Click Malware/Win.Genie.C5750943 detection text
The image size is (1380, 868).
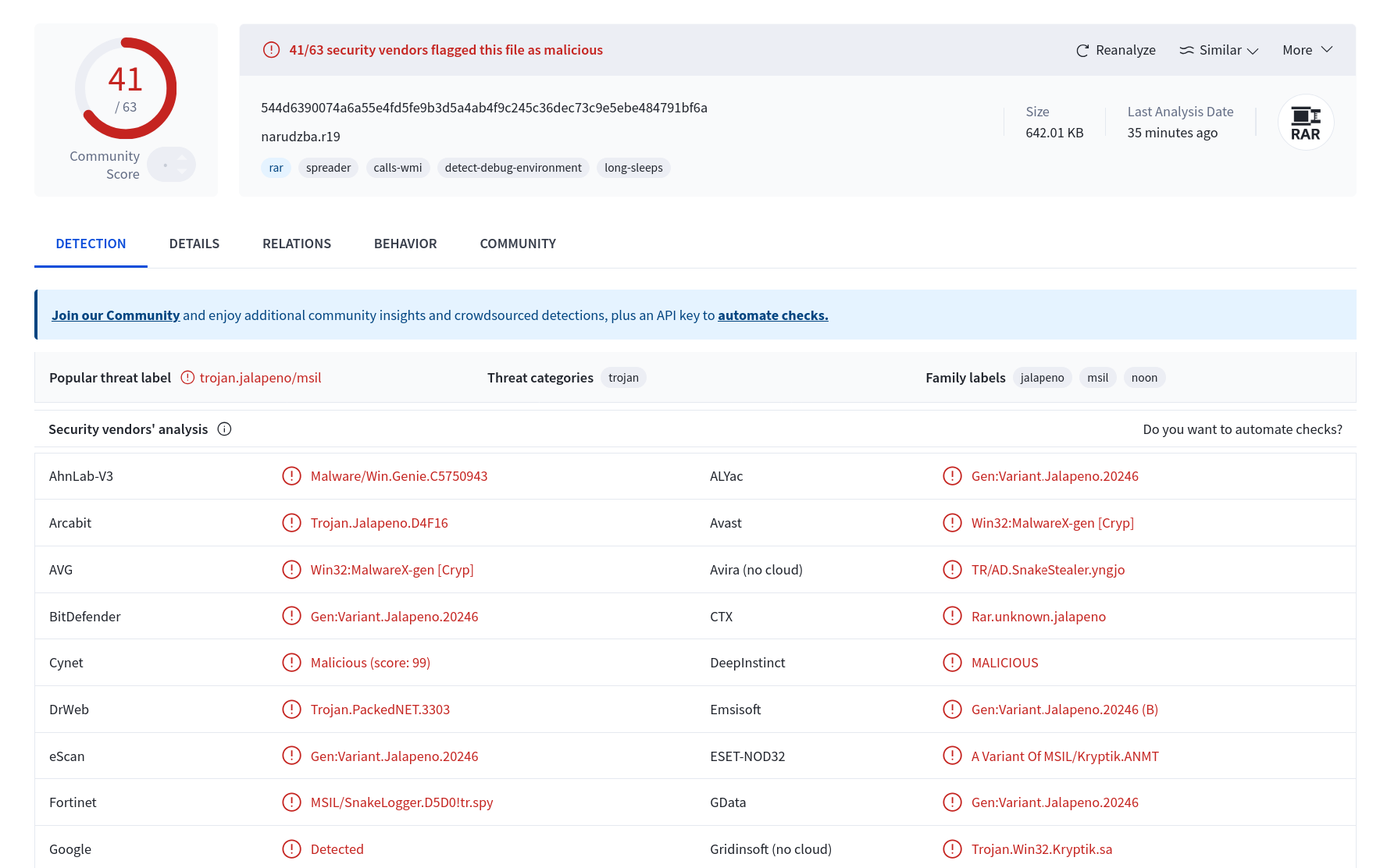click(399, 476)
